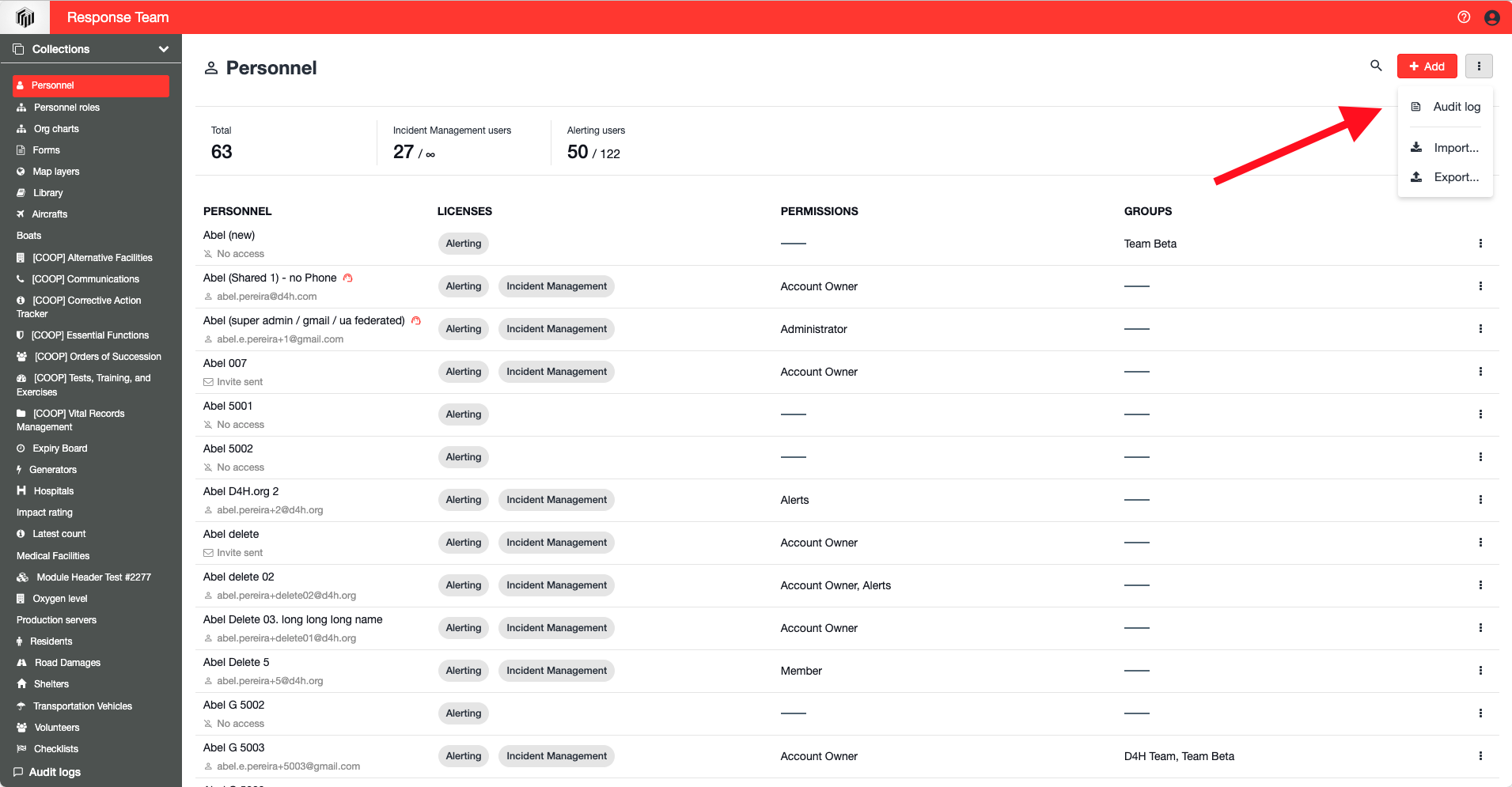Click the Forms document icon
The image size is (1512, 787).
(21, 150)
